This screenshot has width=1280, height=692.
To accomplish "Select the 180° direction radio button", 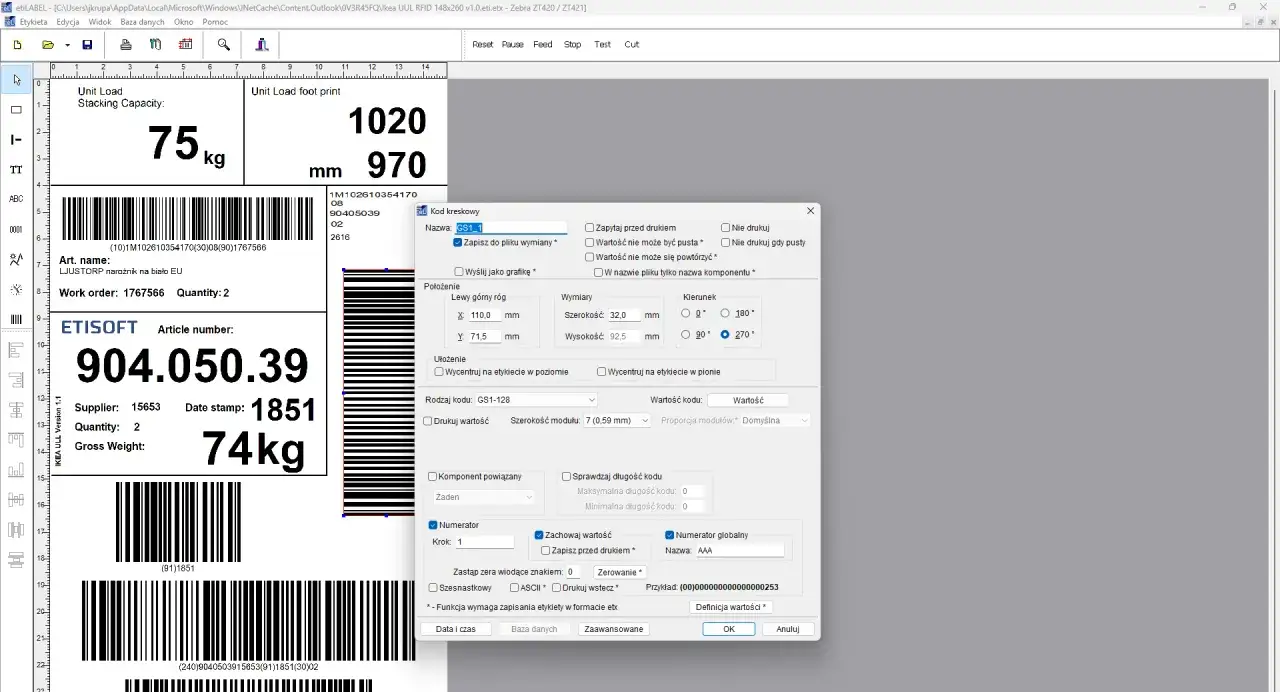I will tap(726, 313).
